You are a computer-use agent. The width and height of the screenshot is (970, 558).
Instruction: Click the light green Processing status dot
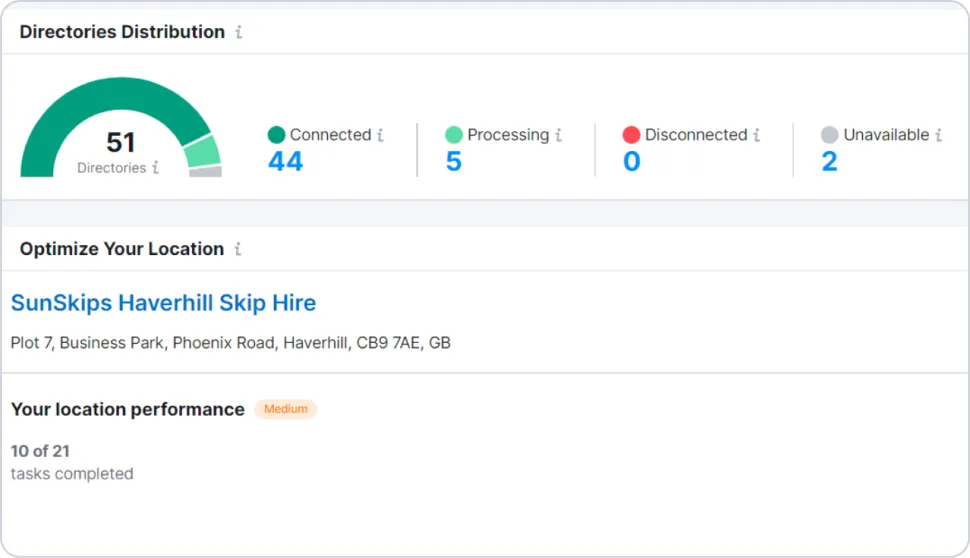454,134
